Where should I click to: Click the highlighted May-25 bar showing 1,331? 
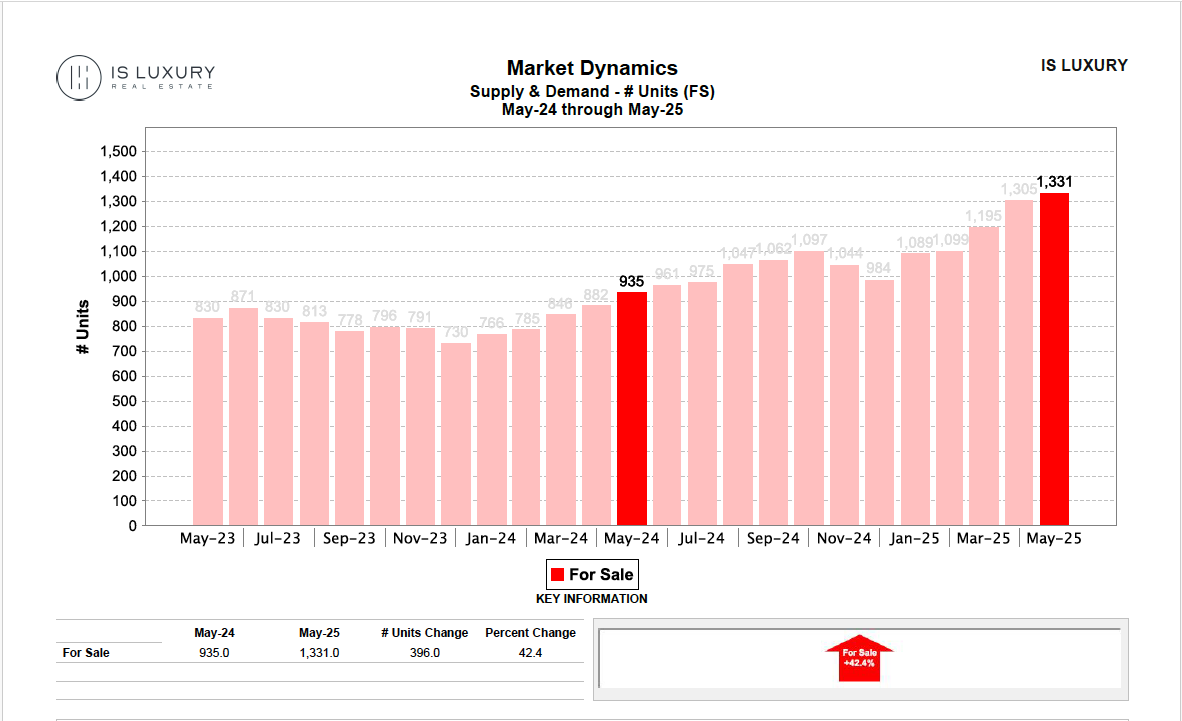point(1054,360)
